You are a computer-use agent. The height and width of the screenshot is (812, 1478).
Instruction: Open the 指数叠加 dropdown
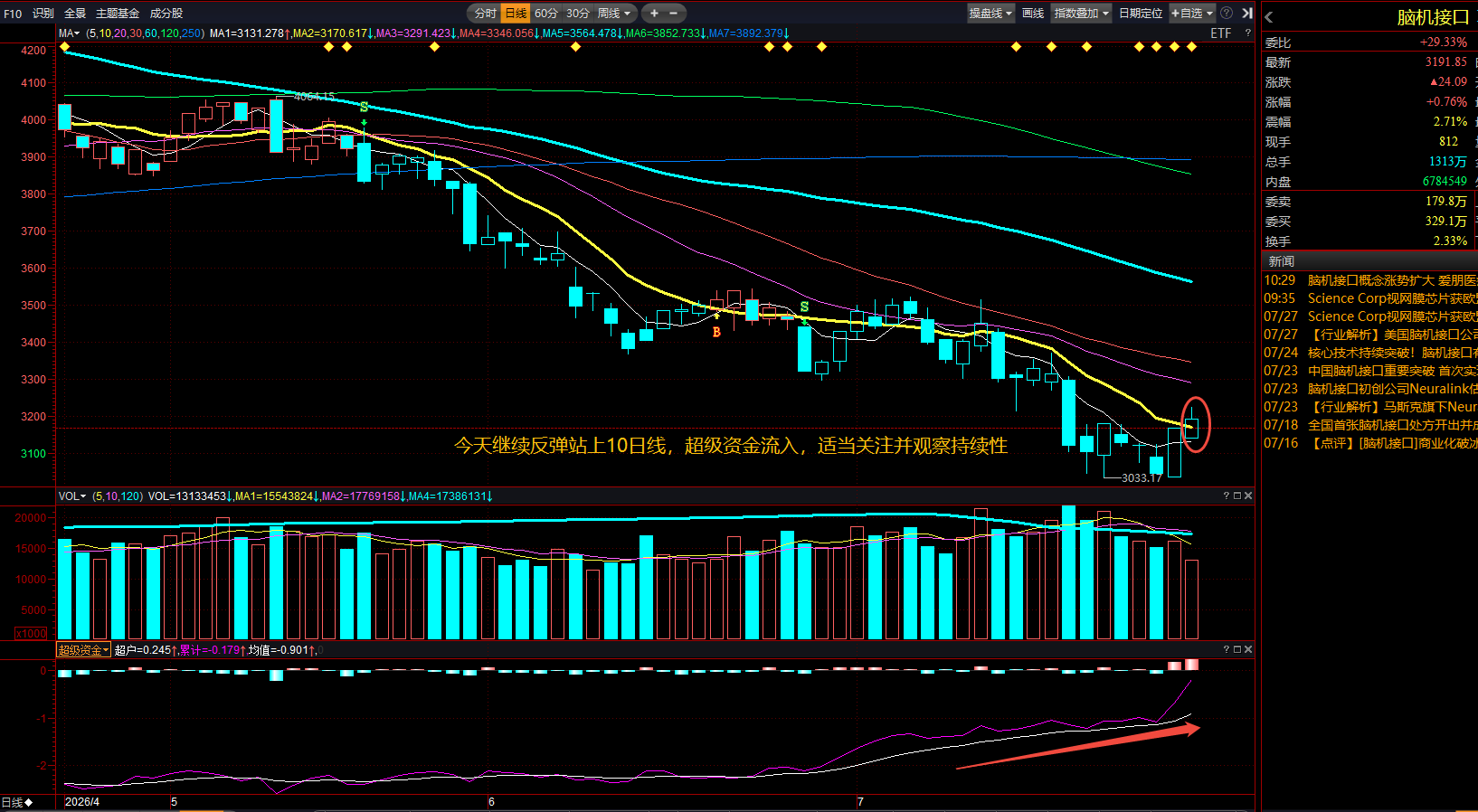pyautogui.click(x=1081, y=13)
